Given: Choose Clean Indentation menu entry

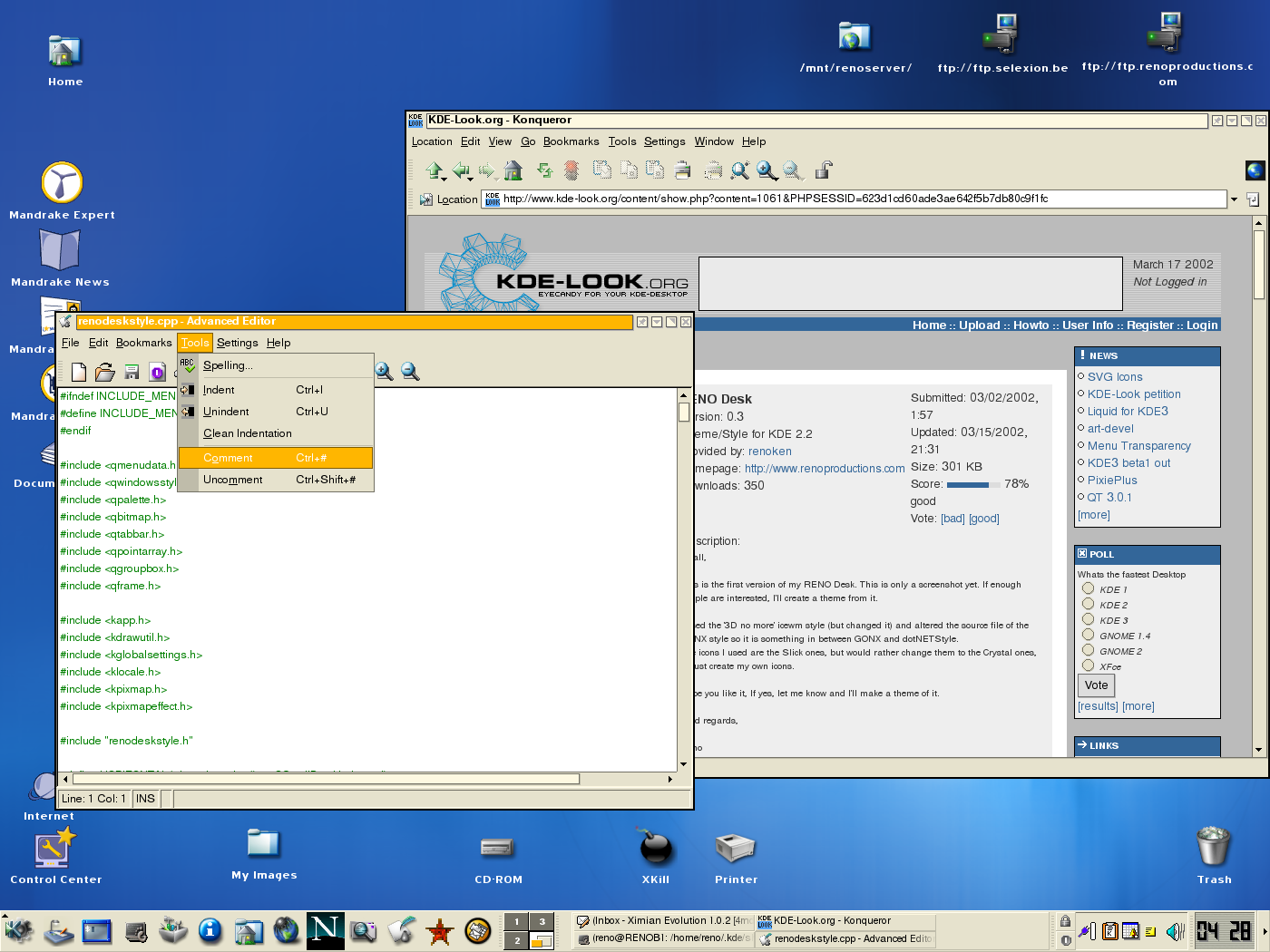Looking at the screenshot, I should click(276, 433).
